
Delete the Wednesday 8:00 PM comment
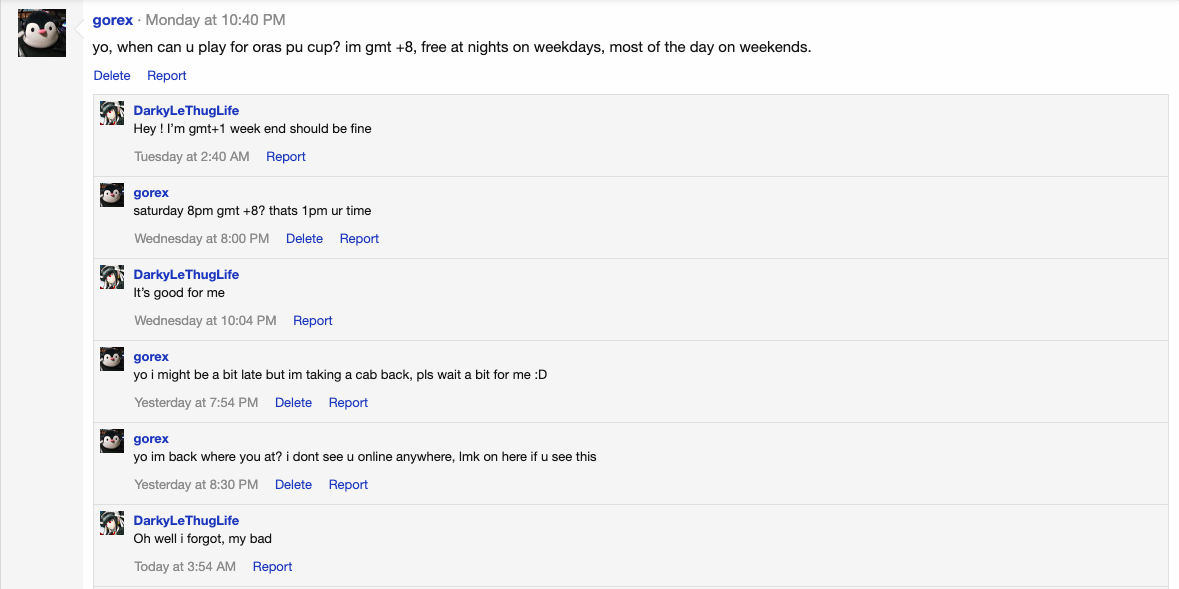pos(304,239)
